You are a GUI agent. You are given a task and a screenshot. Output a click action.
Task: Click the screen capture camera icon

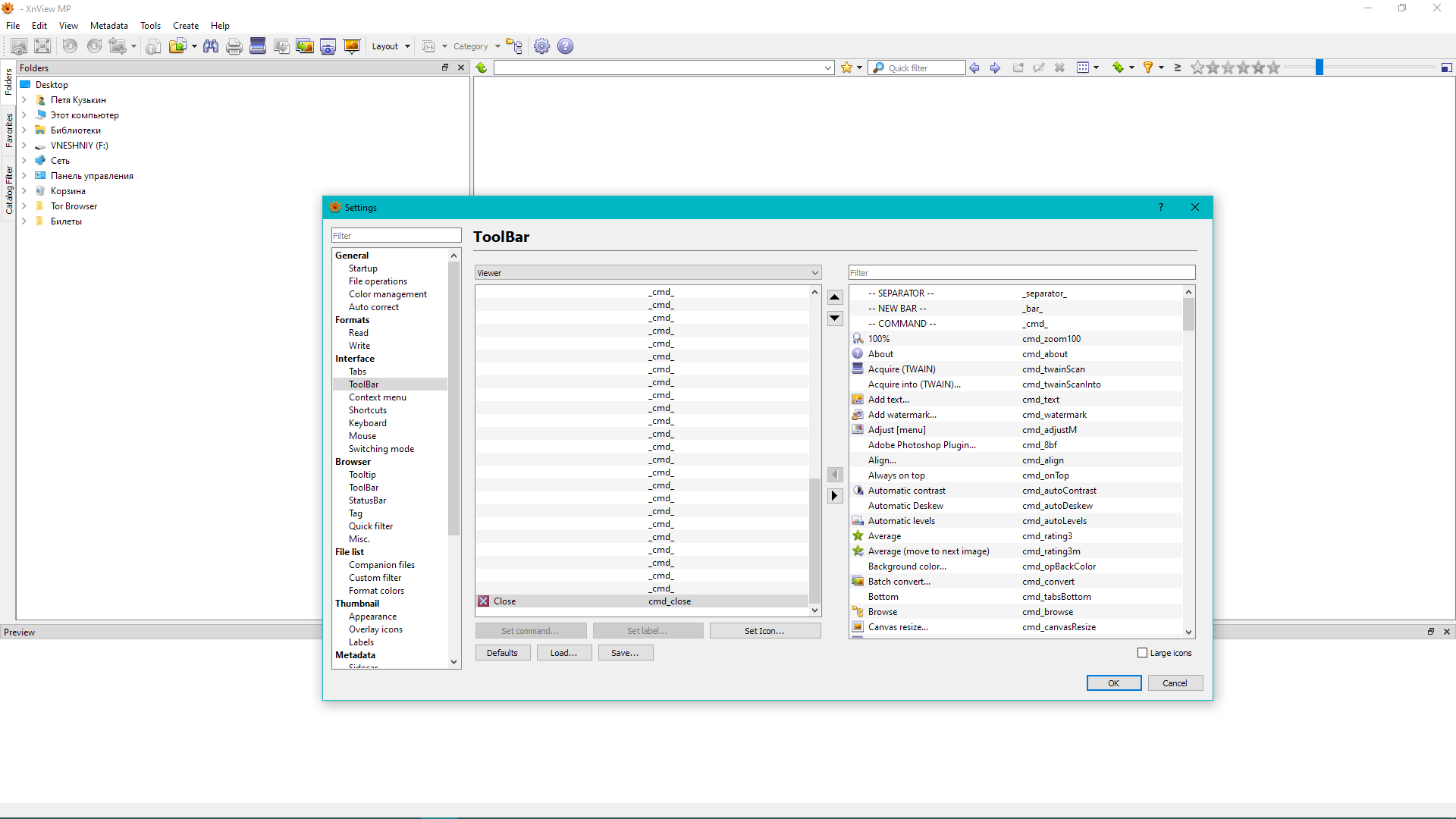coord(328,46)
